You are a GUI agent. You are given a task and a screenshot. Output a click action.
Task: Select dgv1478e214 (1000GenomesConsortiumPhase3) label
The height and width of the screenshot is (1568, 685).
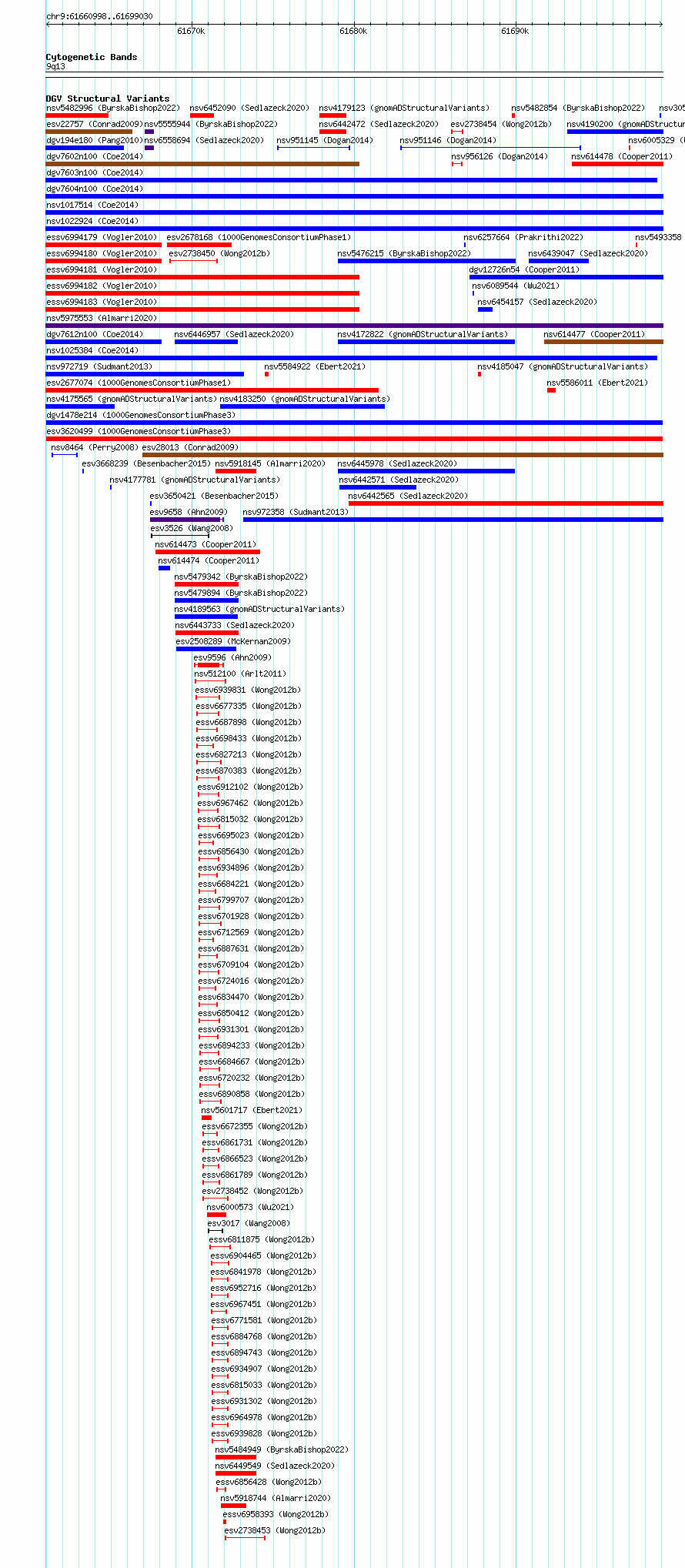(x=141, y=416)
